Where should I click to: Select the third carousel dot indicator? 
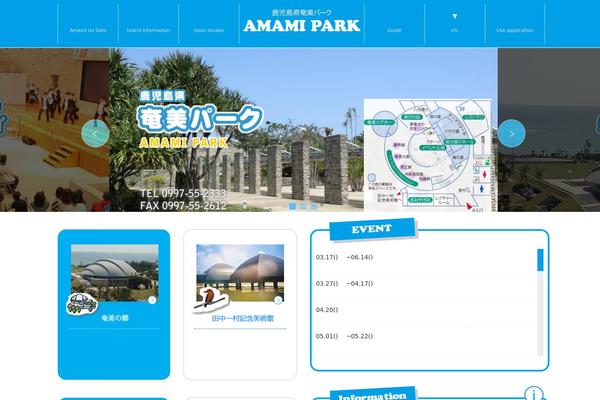314,206
